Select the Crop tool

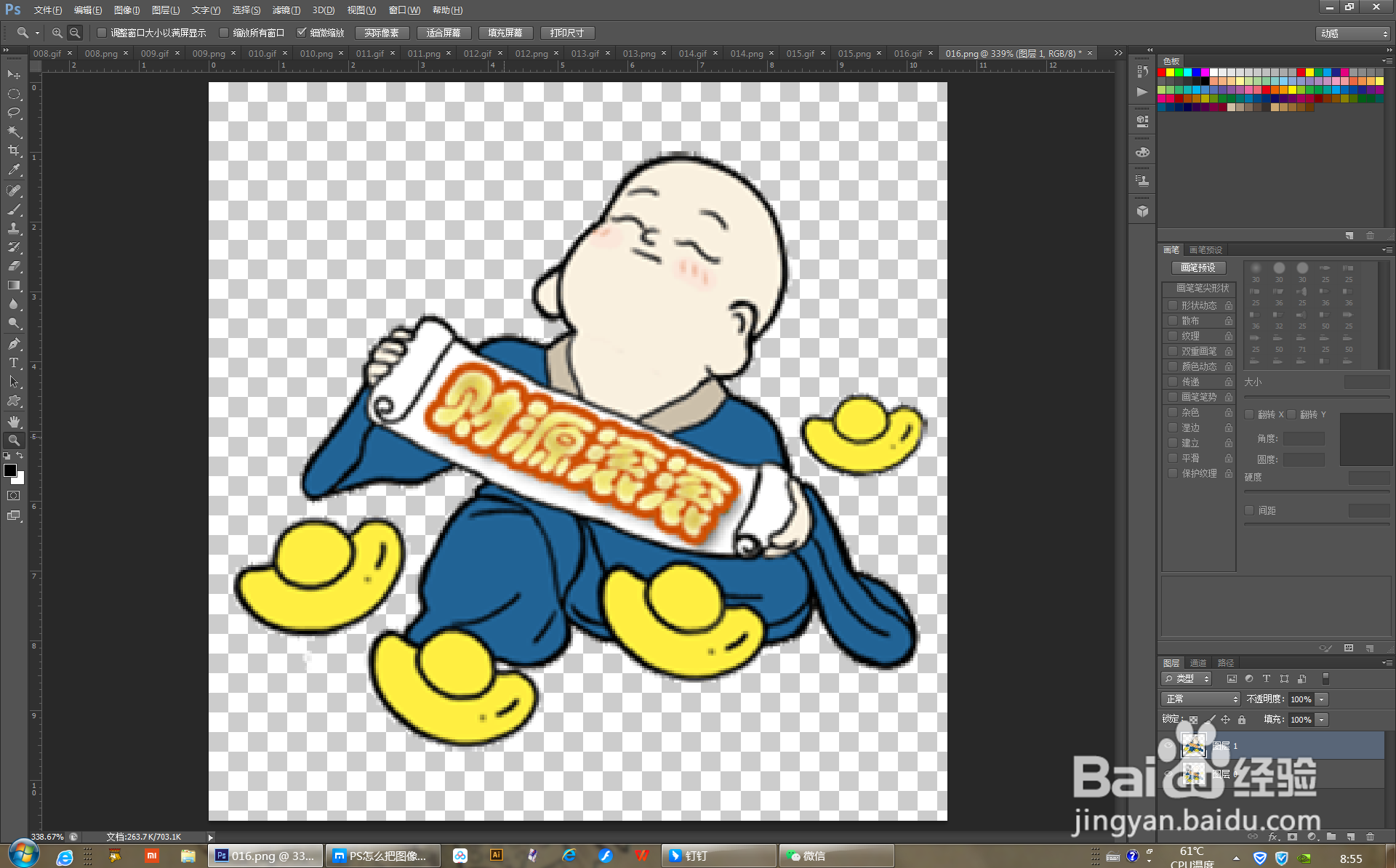tap(14, 150)
